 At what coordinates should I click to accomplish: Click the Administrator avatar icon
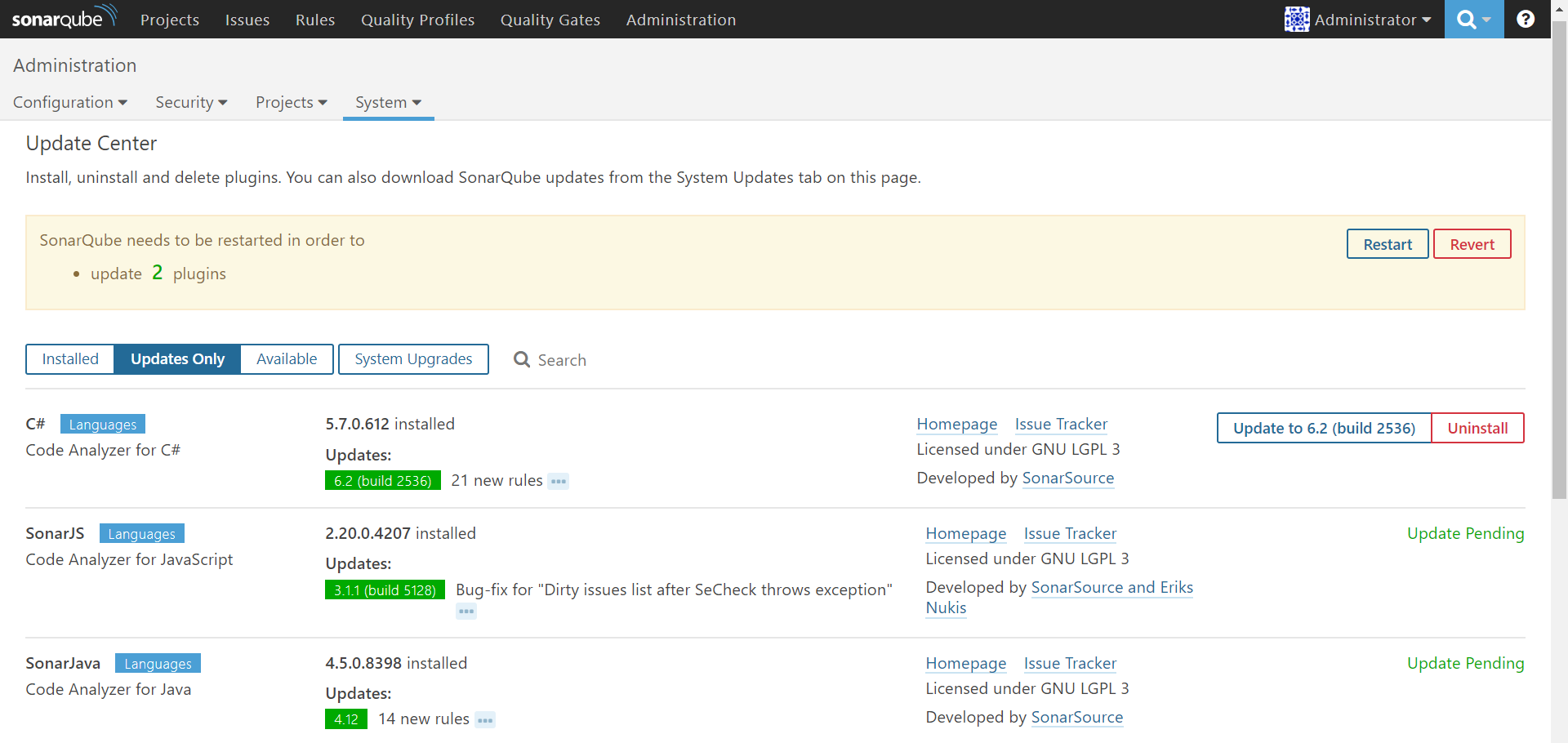click(1296, 19)
